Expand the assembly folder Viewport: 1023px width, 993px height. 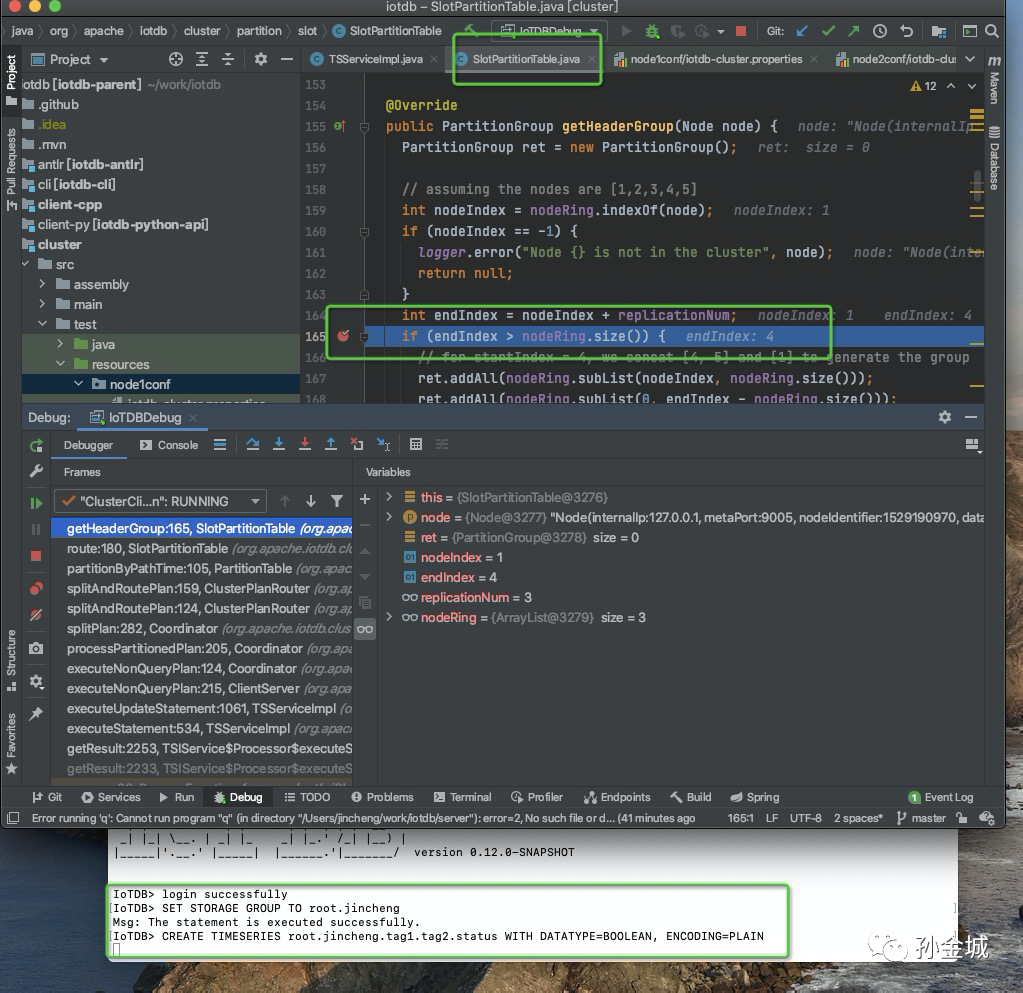pyautogui.click(x=42, y=284)
